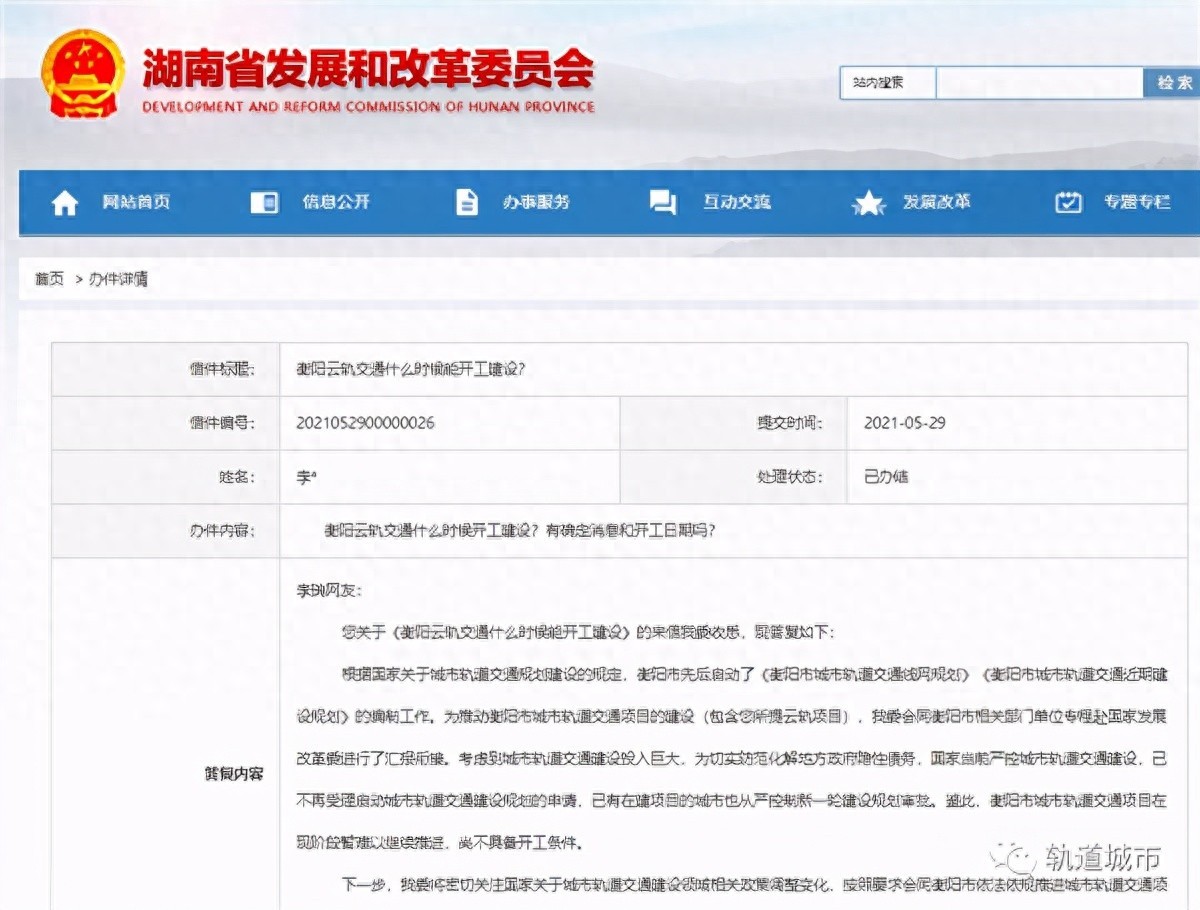Click the house icon in navigation bar

(x=65, y=203)
